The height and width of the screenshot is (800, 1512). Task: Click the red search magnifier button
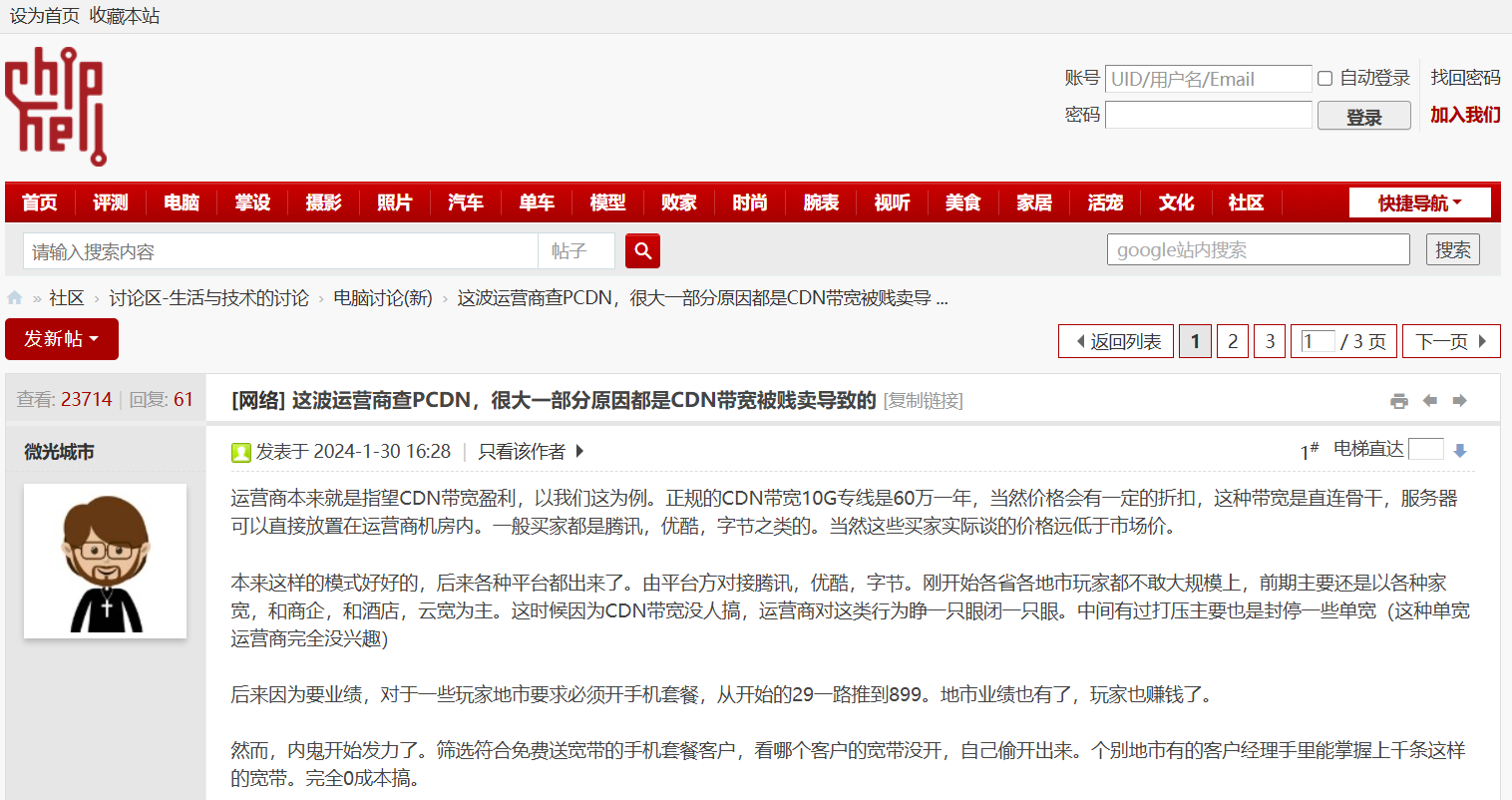642,250
